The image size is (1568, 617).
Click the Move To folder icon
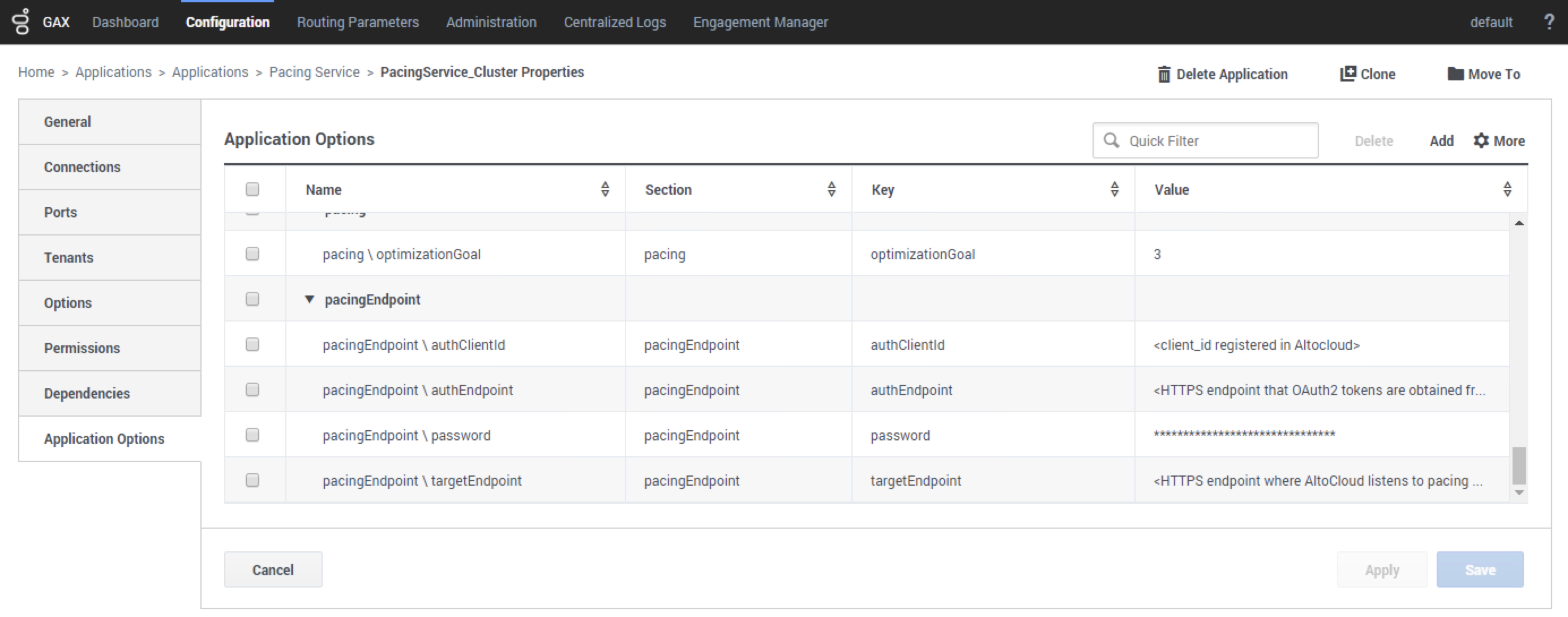tap(1455, 74)
